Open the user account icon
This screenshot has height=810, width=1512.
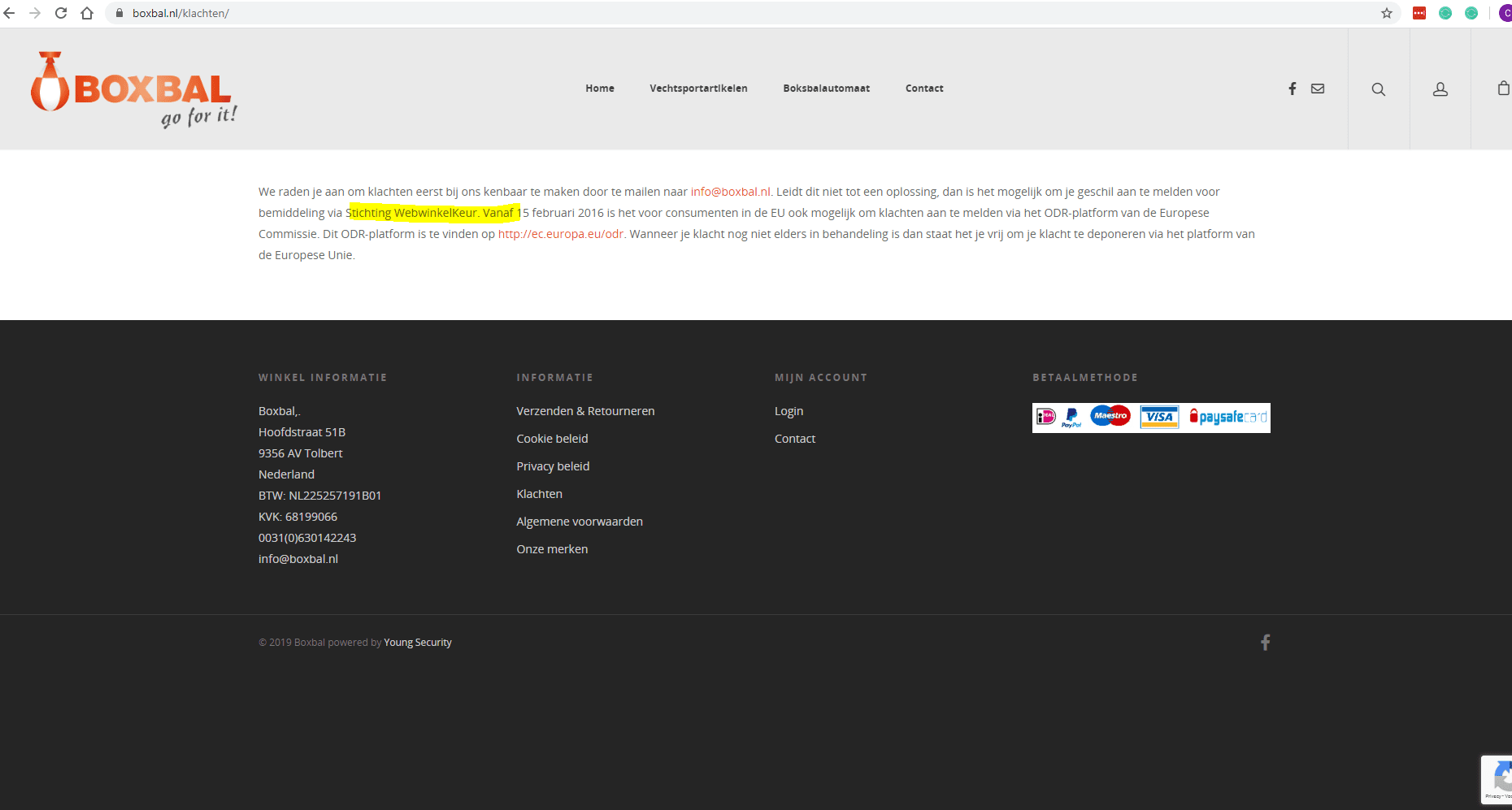1440,89
